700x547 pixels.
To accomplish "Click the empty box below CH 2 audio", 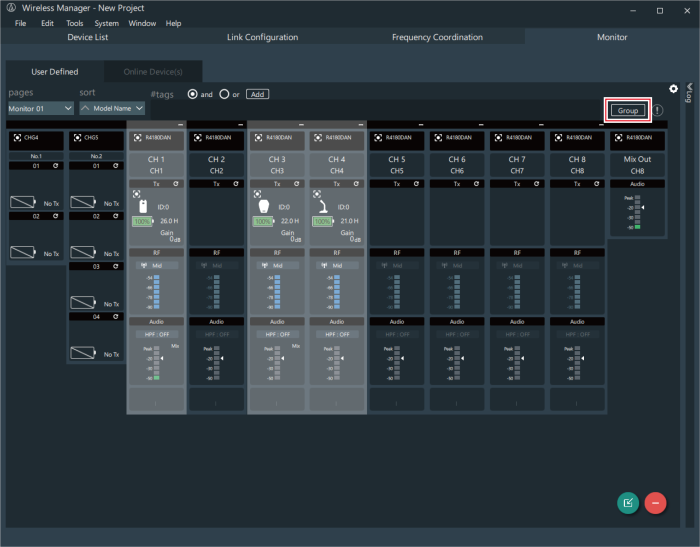I will [216, 399].
